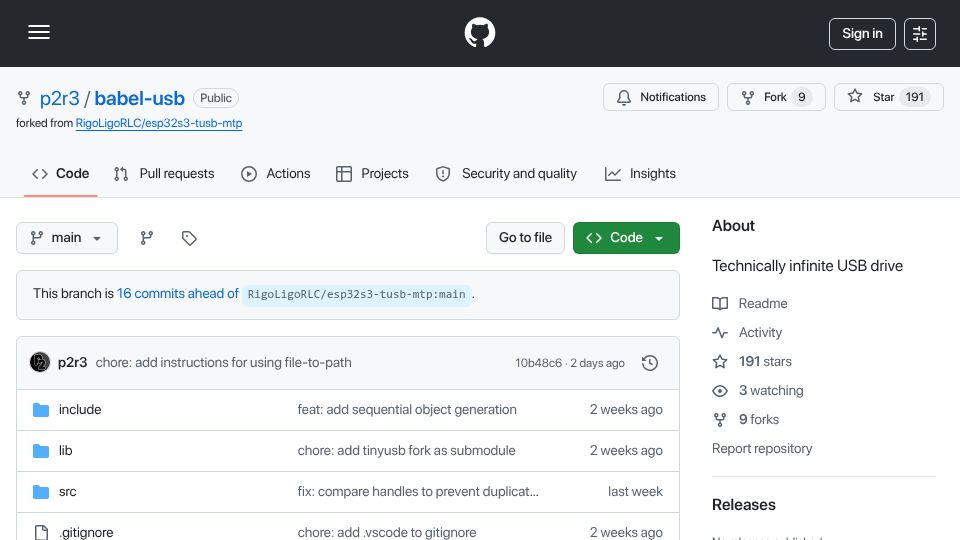This screenshot has height=540, width=960.
Task: Switch to the Insights tab
Action: (640, 174)
